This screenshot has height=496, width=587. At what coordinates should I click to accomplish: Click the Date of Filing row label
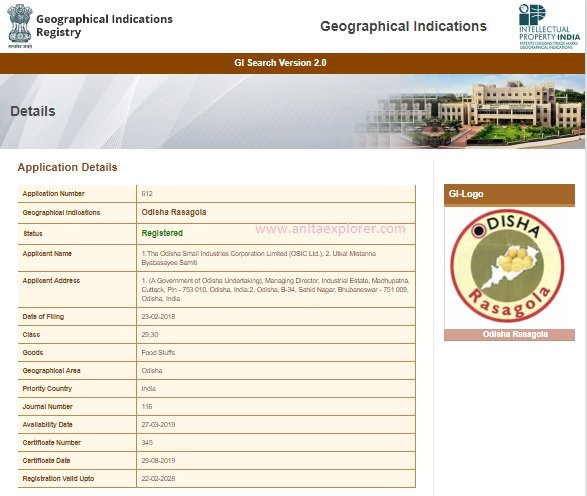[x=43, y=316]
